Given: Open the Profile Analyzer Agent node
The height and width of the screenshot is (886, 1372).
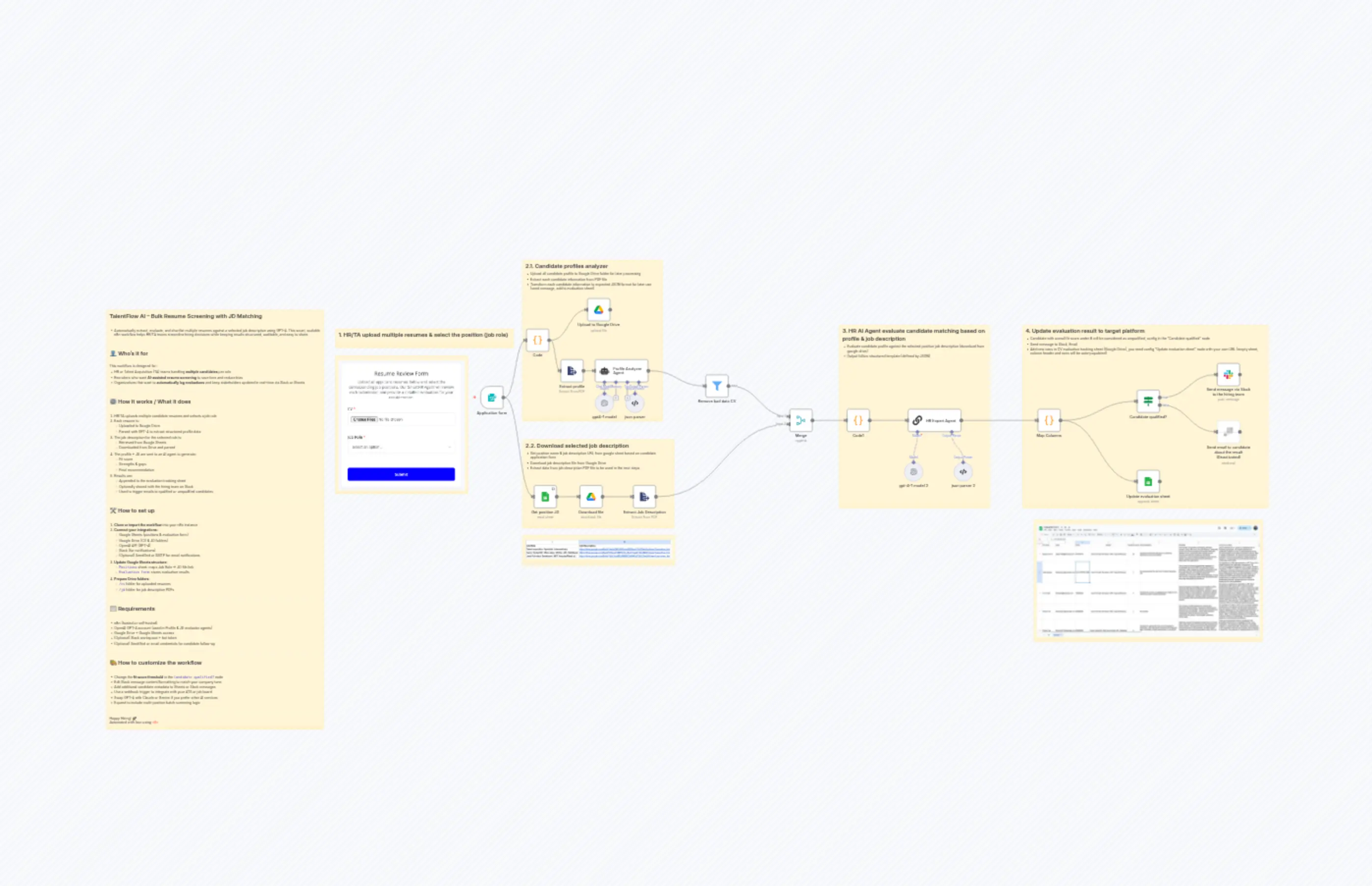Looking at the screenshot, I should pos(623,371).
